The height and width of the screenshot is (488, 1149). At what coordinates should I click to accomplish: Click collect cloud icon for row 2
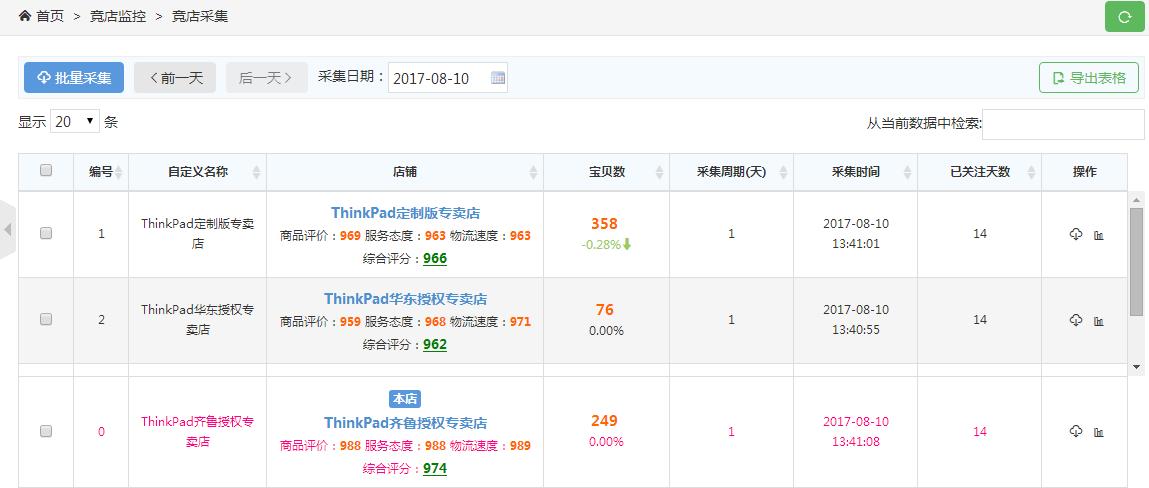click(1076, 319)
